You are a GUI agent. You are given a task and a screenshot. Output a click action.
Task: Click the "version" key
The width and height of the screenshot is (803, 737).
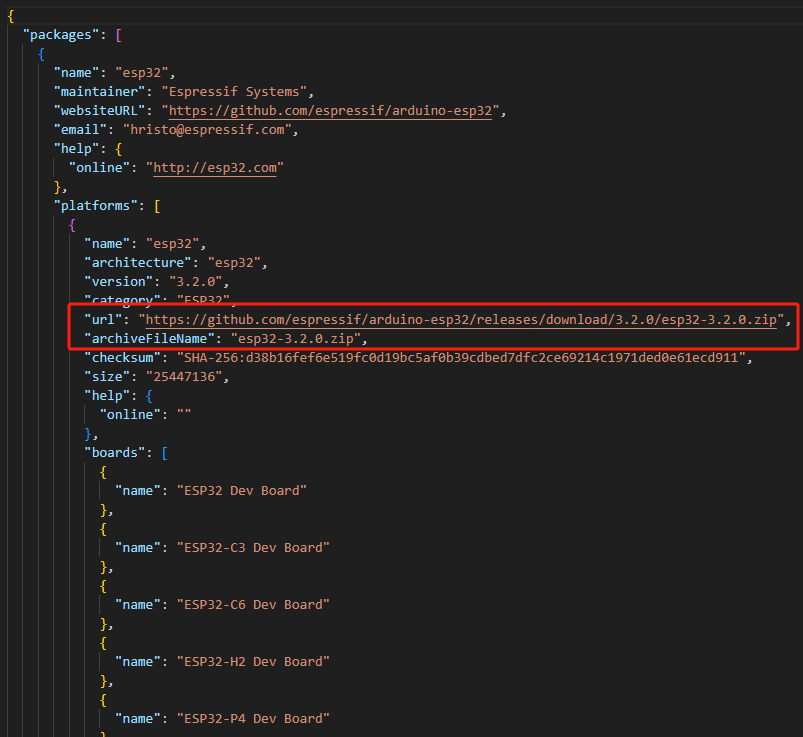(119, 282)
